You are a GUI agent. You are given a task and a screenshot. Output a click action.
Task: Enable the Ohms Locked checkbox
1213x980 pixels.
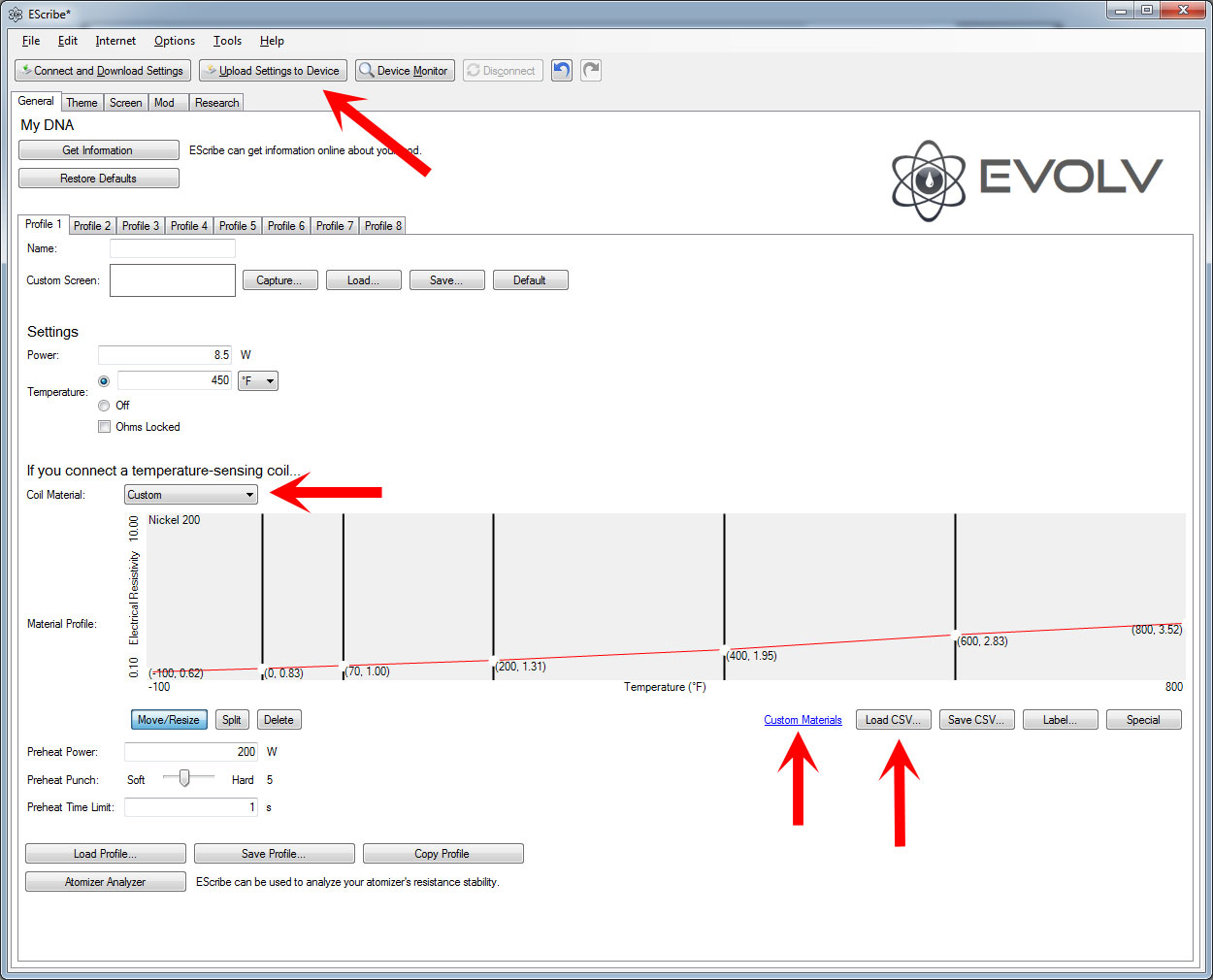click(x=104, y=427)
